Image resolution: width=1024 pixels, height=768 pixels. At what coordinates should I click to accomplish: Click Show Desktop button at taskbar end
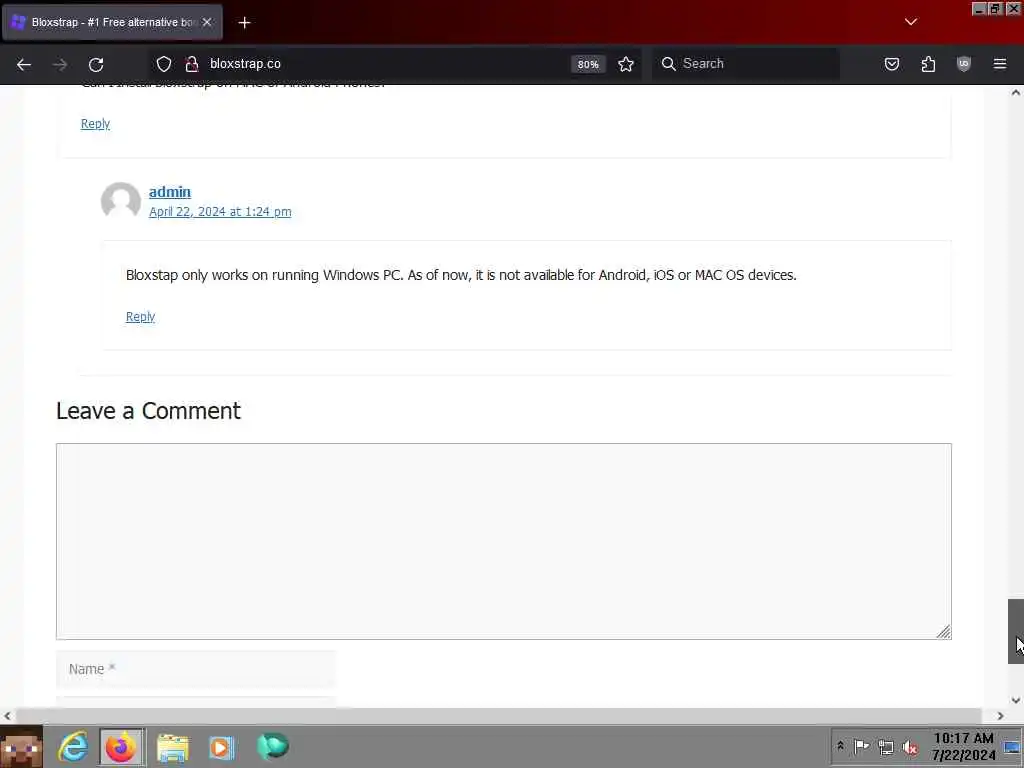coord(1013,747)
